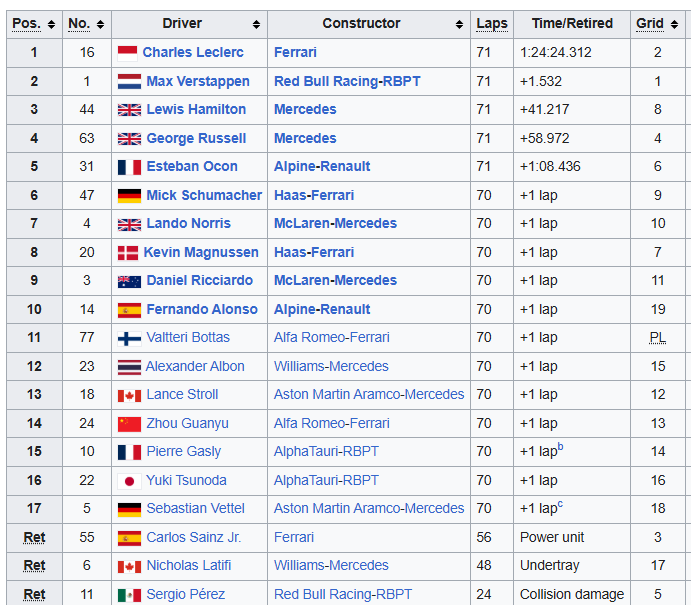This screenshot has width=691, height=605.
Task: Click Ret abbreviation in Carlos Sainz row
Action: pyautogui.click(x=34, y=538)
